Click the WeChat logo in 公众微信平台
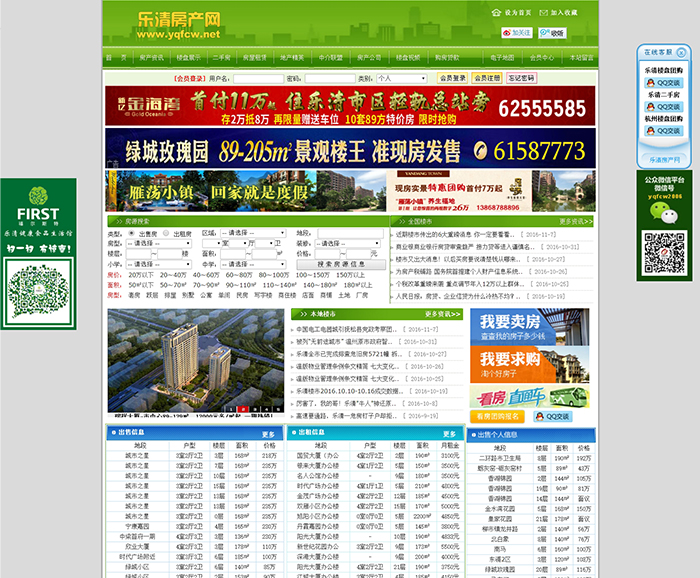Image resolution: width=700 pixels, height=578 pixels. [x=664, y=212]
